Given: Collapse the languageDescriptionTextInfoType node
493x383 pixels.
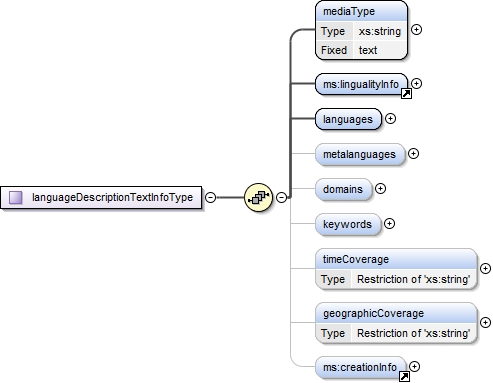Looking at the screenshot, I should point(210,197).
